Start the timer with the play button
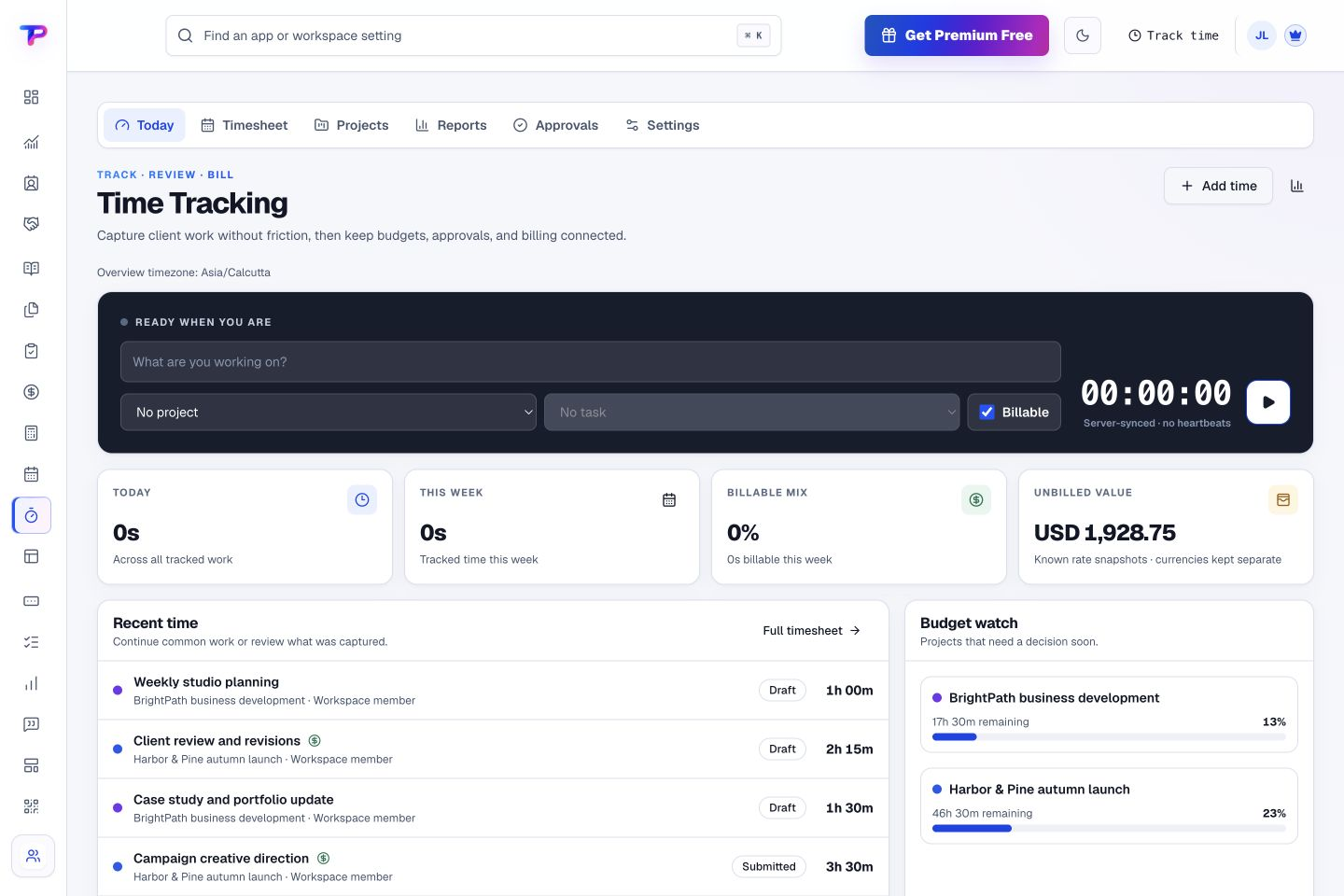Image resolution: width=1344 pixels, height=896 pixels. tap(1268, 402)
